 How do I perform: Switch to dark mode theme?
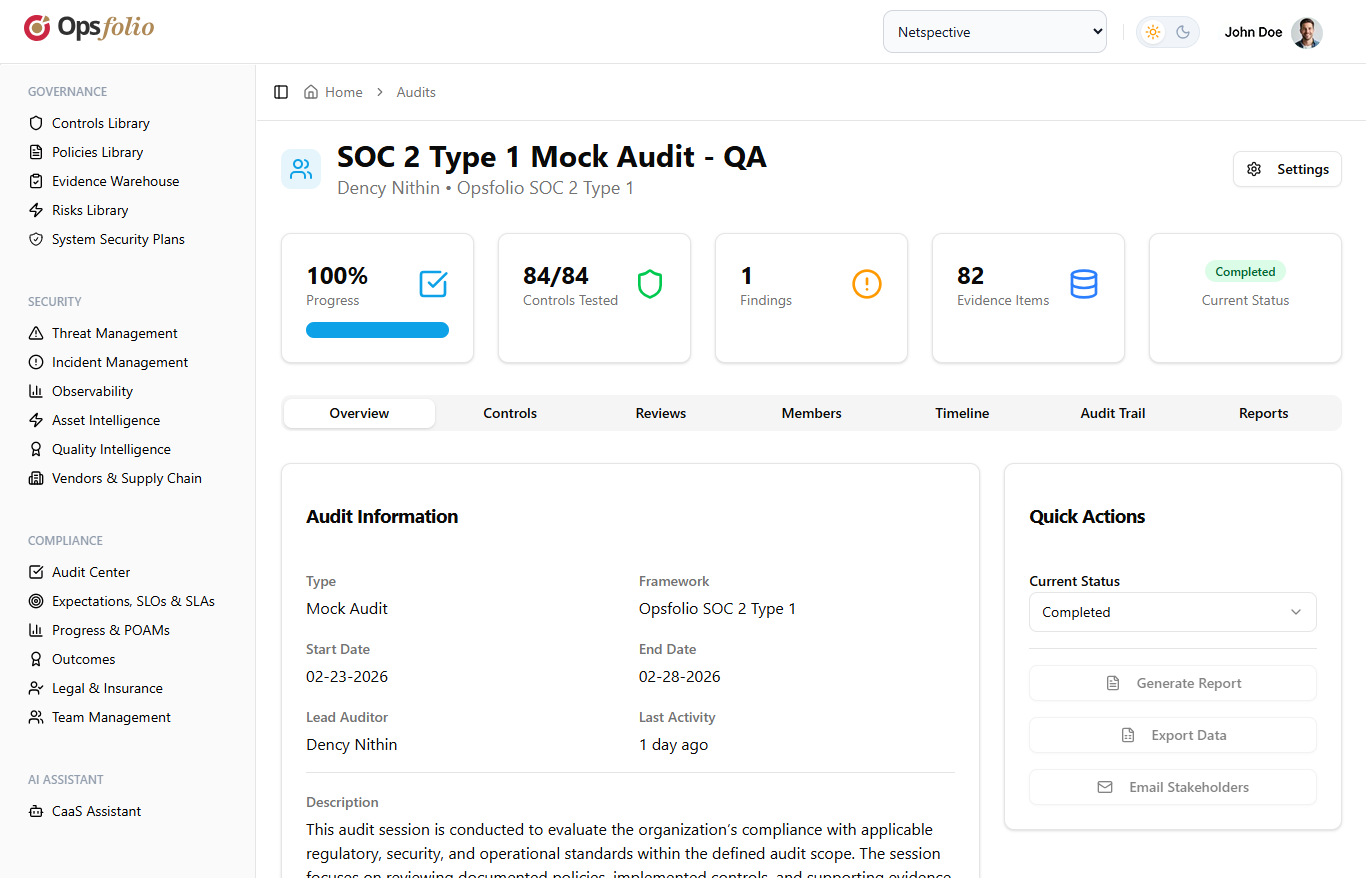pos(1183,31)
